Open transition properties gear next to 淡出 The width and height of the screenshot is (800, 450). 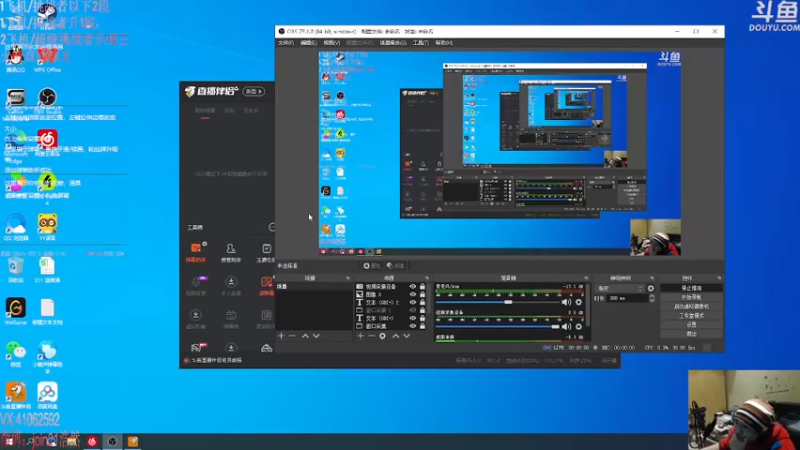click(651, 288)
